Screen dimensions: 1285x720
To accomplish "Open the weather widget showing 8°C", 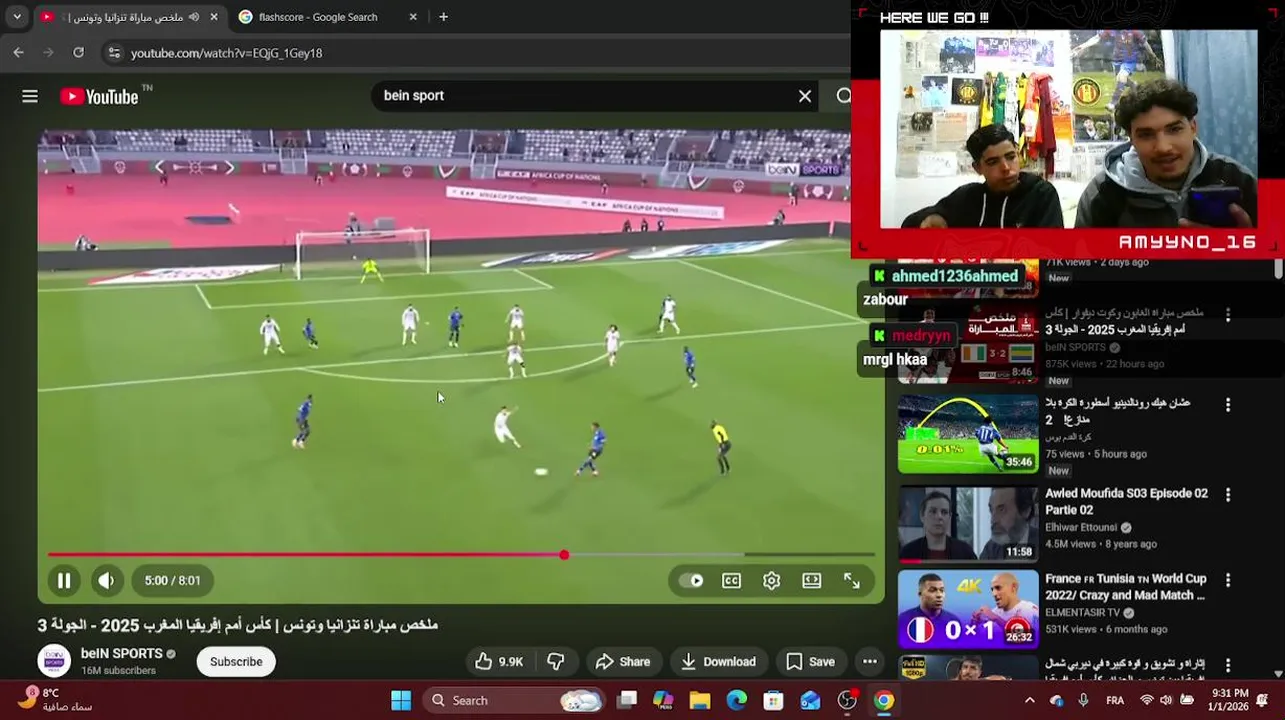I will click(55, 700).
